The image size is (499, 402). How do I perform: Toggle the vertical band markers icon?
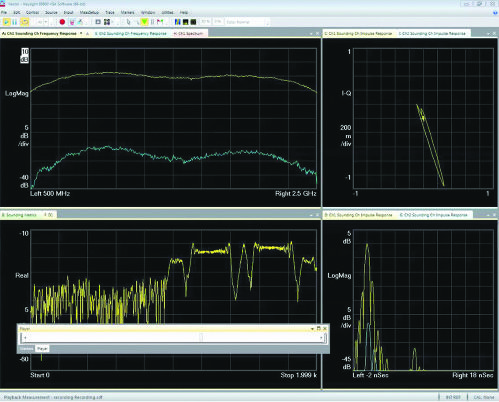pos(152,22)
